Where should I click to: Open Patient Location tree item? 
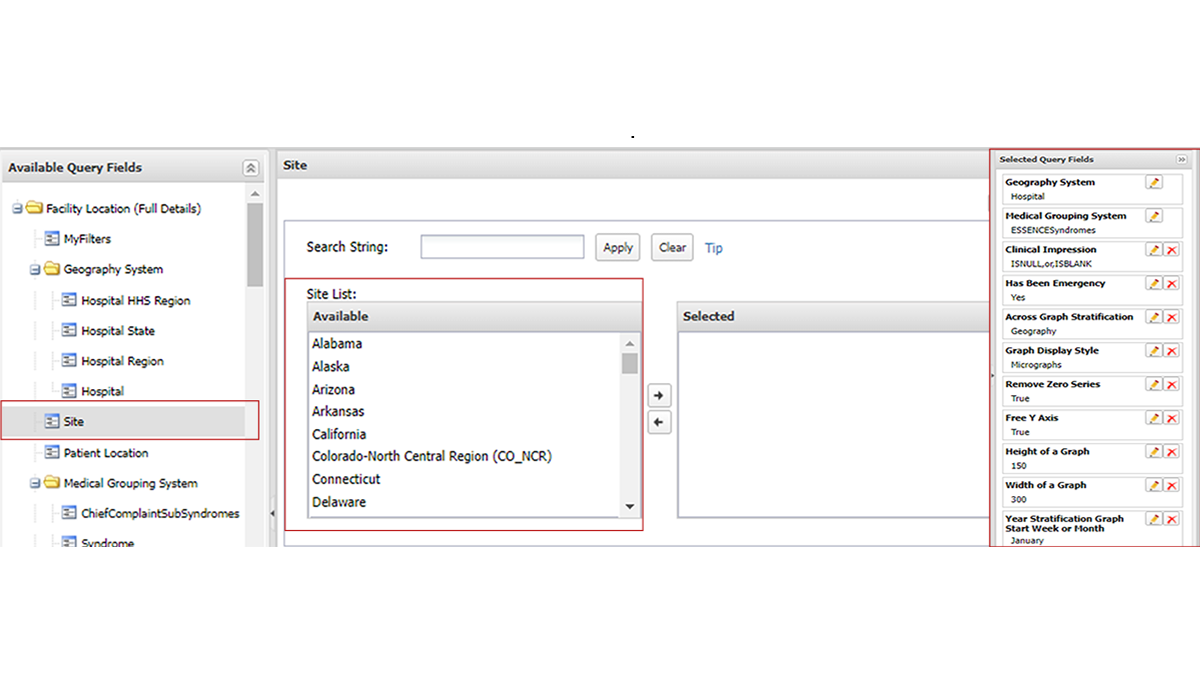pyautogui.click(x=105, y=453)
